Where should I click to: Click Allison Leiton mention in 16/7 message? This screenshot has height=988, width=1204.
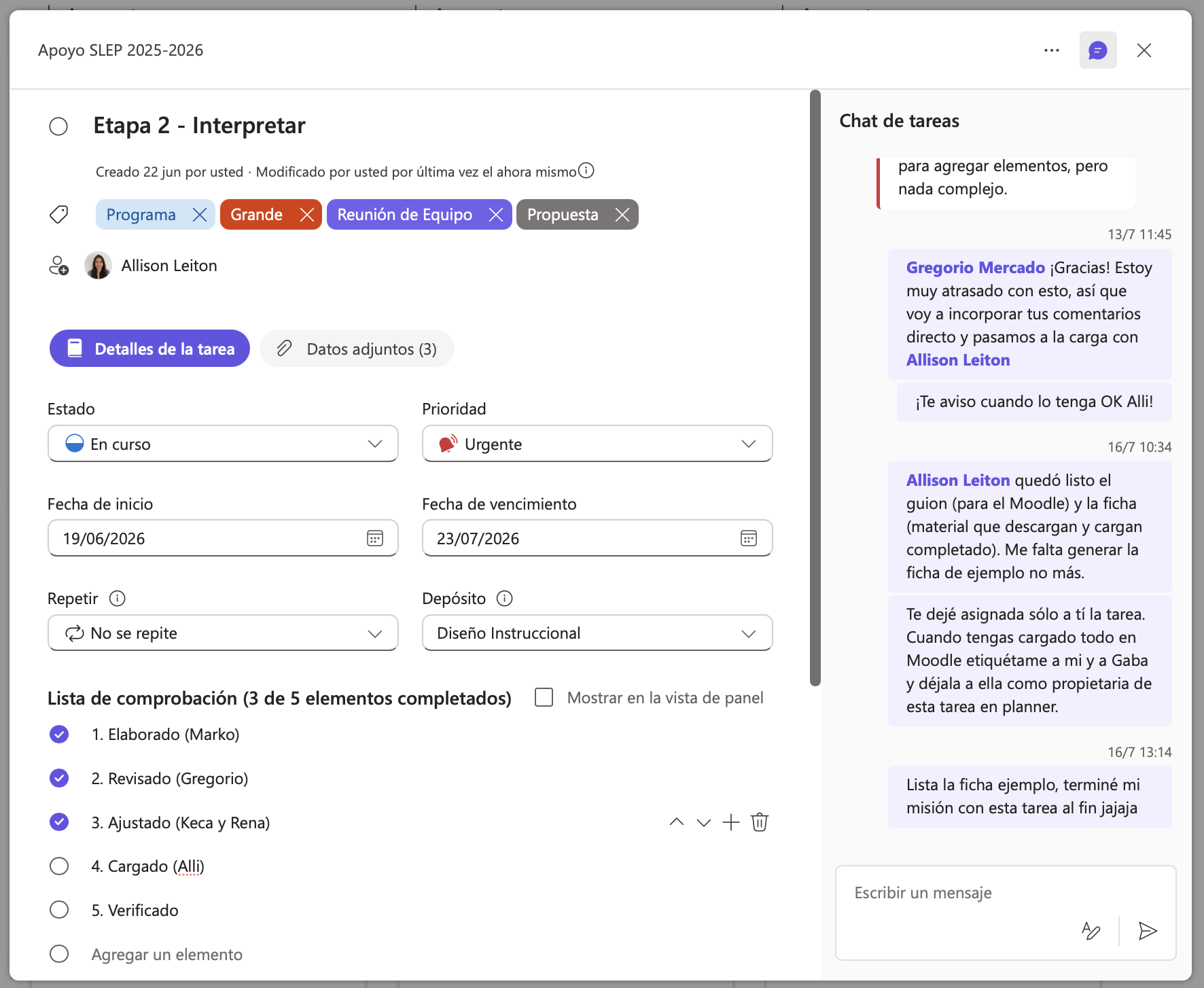958,480
